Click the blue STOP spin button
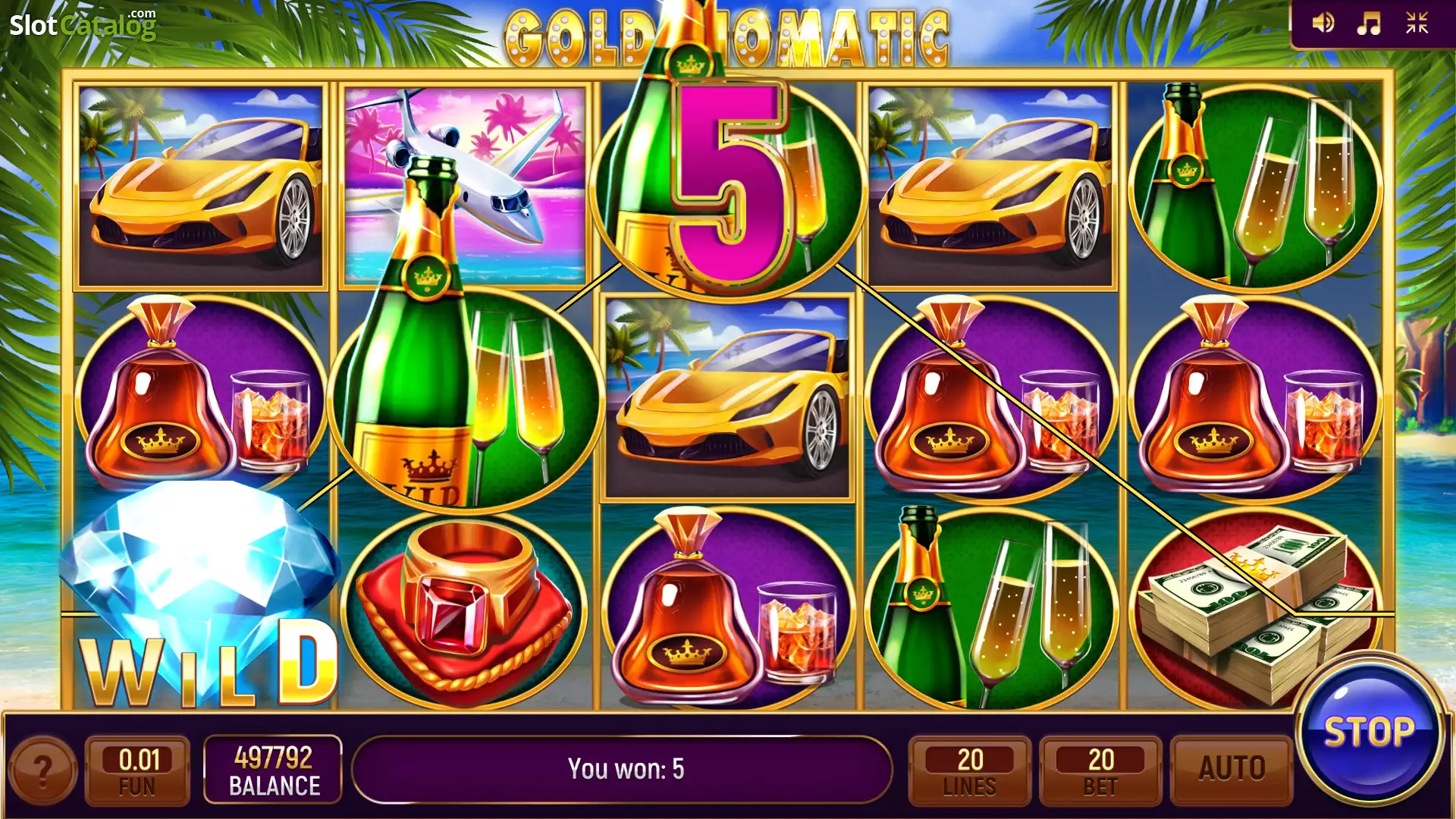This screenshot has height=819, width=1456. pyautogui.click(x=1370, y=732)
